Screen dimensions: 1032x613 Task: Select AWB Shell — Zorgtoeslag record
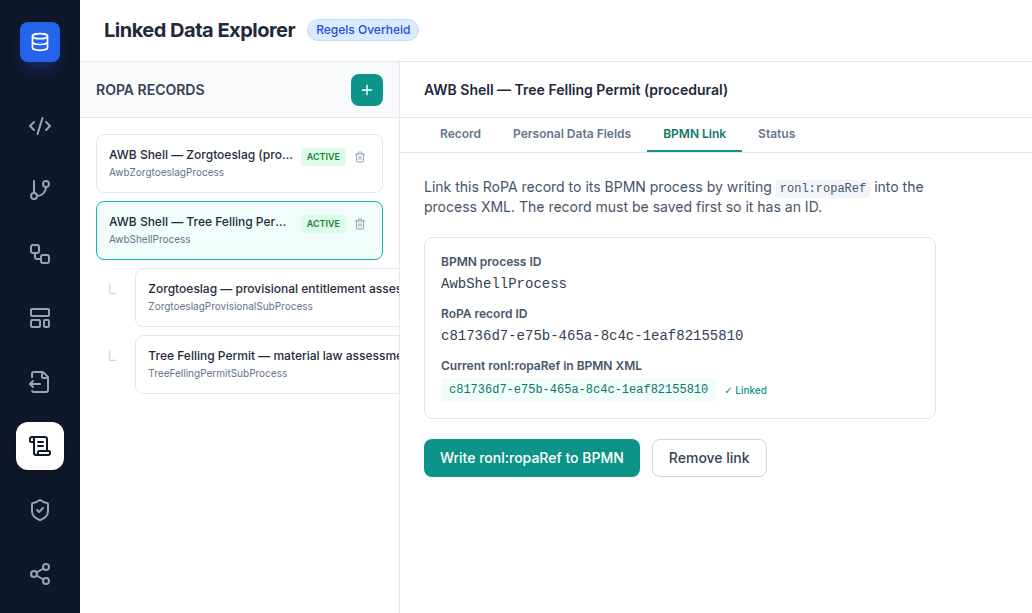239,163
